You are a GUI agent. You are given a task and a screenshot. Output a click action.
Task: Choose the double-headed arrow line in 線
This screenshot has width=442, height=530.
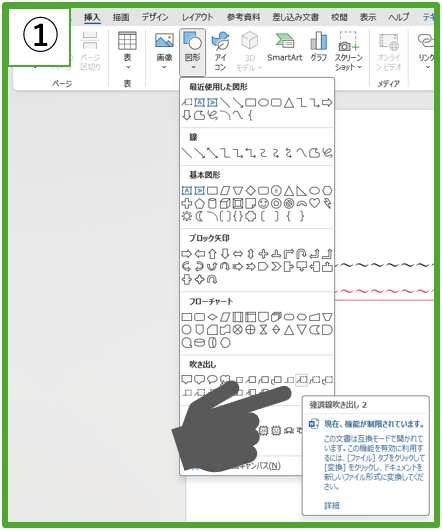[212, 153]
